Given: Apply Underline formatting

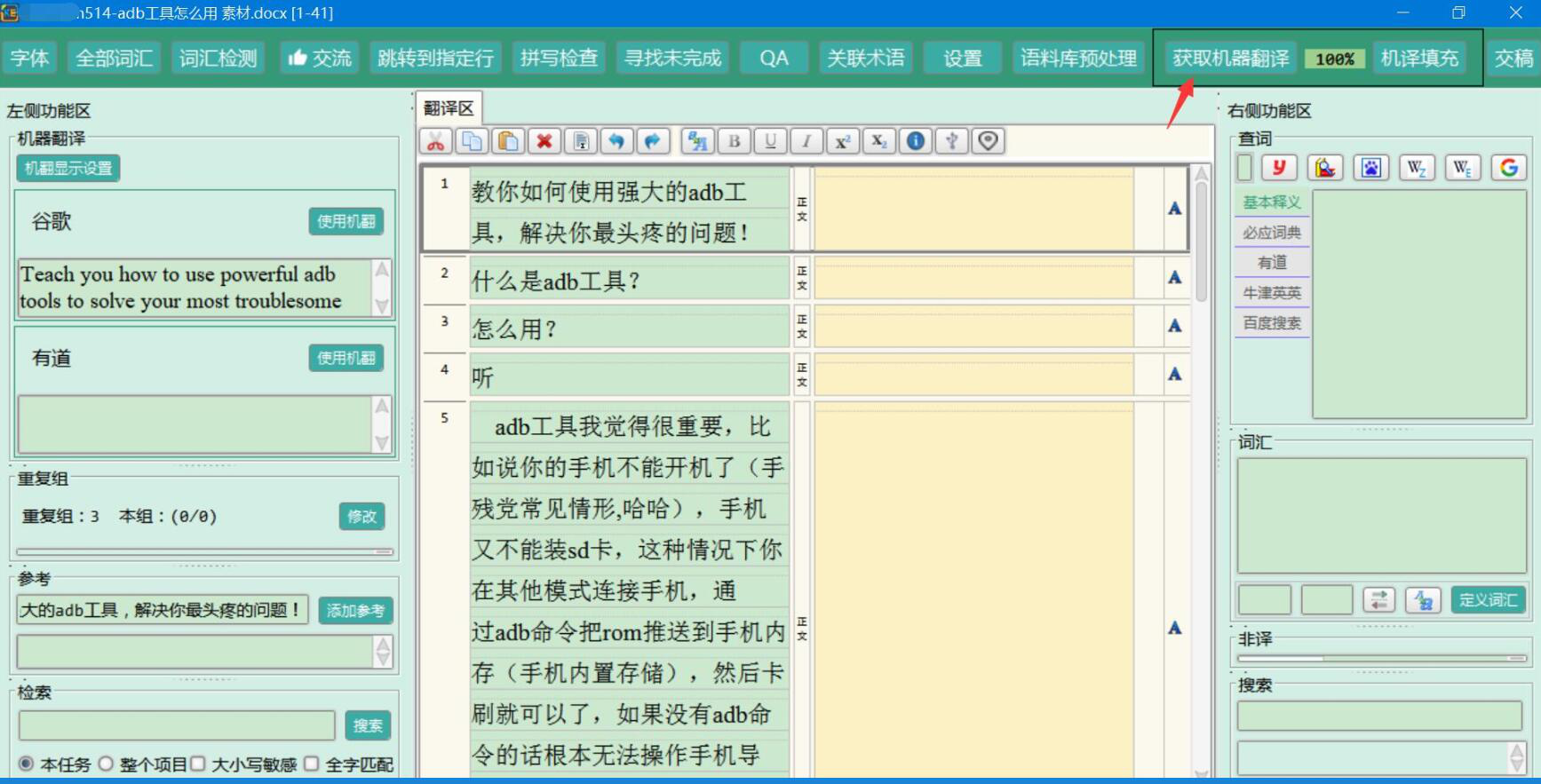Looking at the screenshot, I should [770, 141].
